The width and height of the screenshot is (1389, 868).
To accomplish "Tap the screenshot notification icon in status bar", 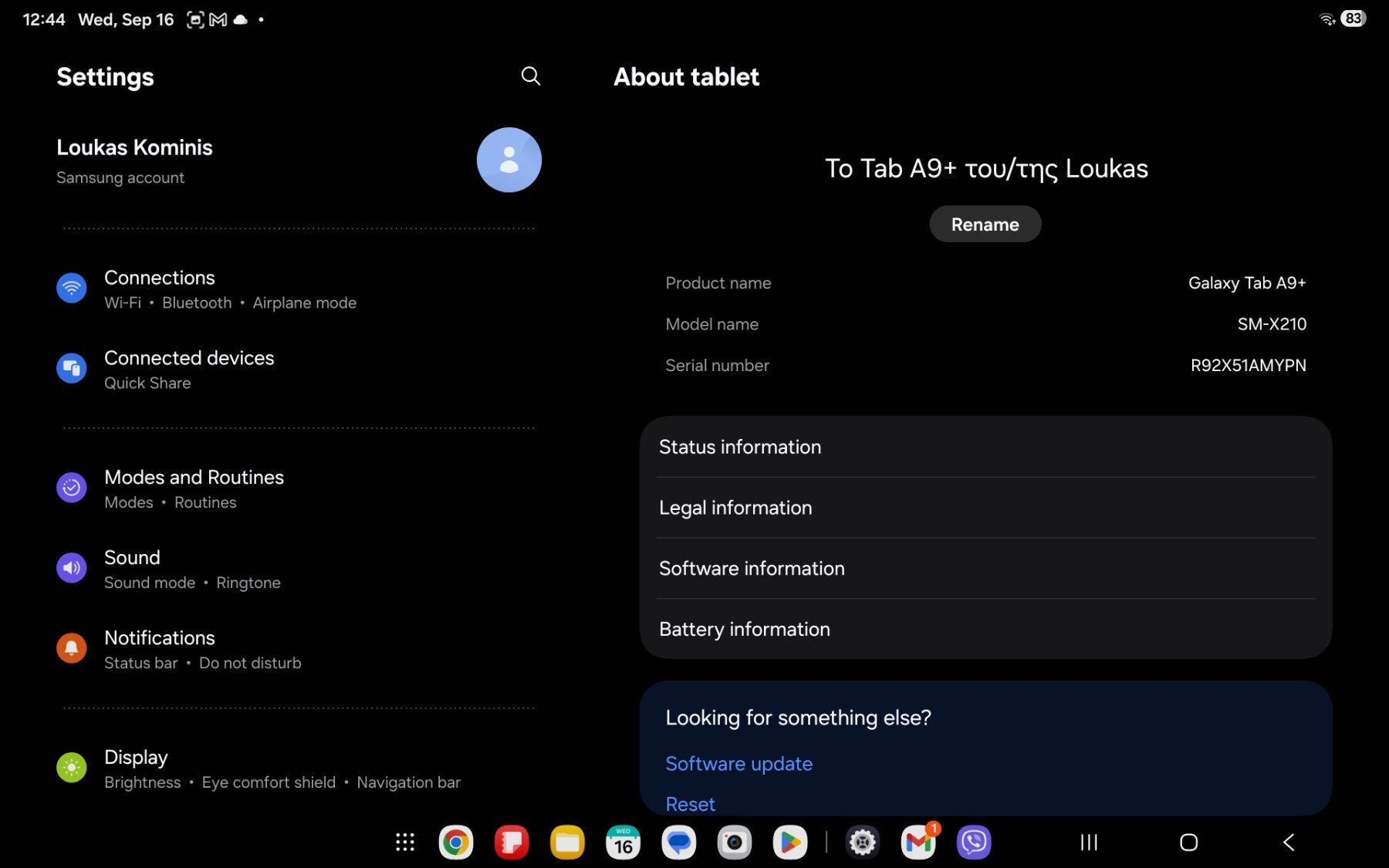I will point(196,19).
